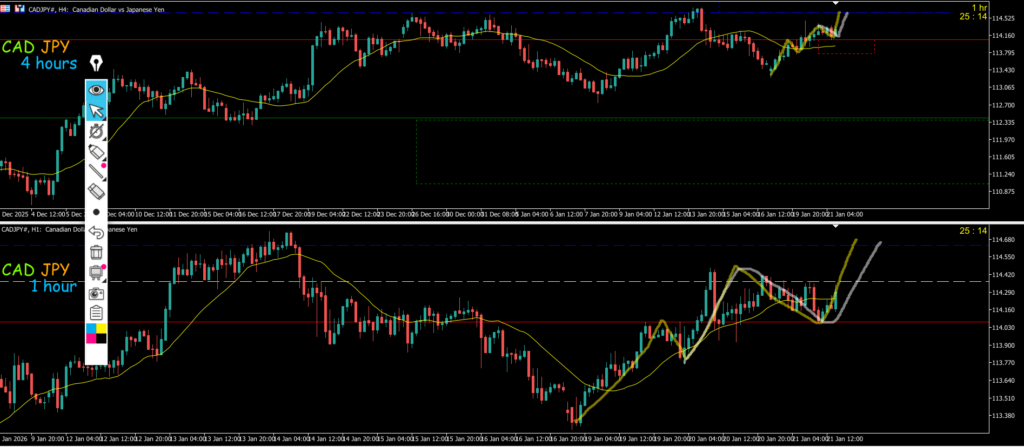Open the CMYK color palette swatch
The width and height of the screenshot is (1024, 447).
point(97,334)
